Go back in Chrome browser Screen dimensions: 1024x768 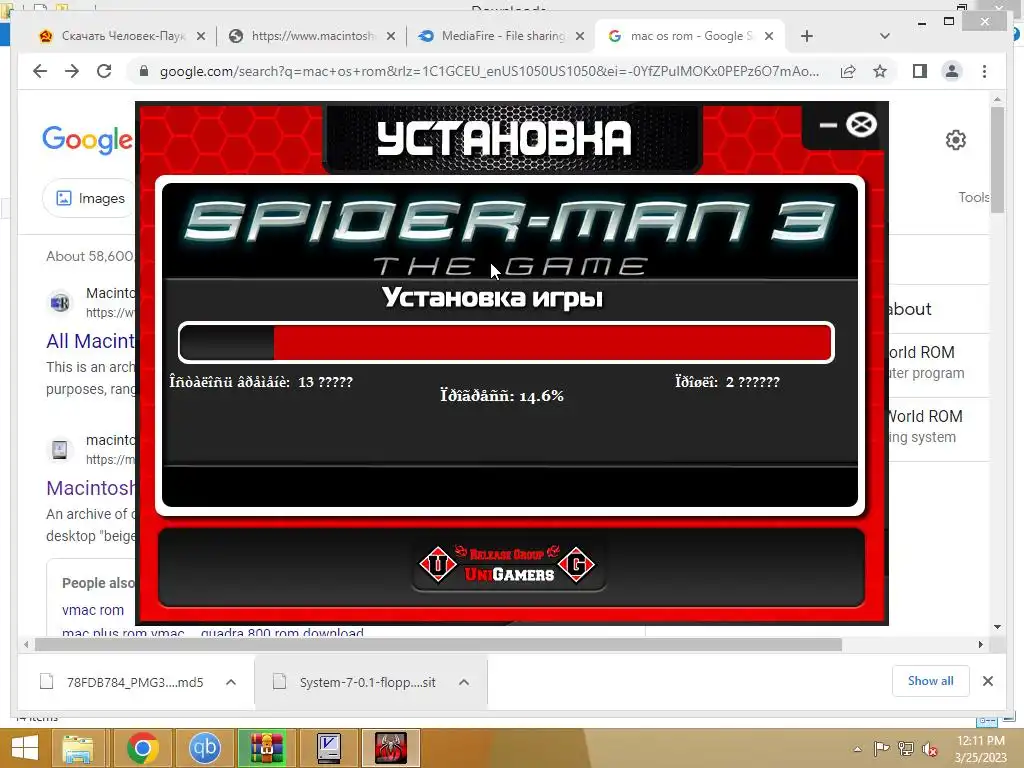(40, 71)
